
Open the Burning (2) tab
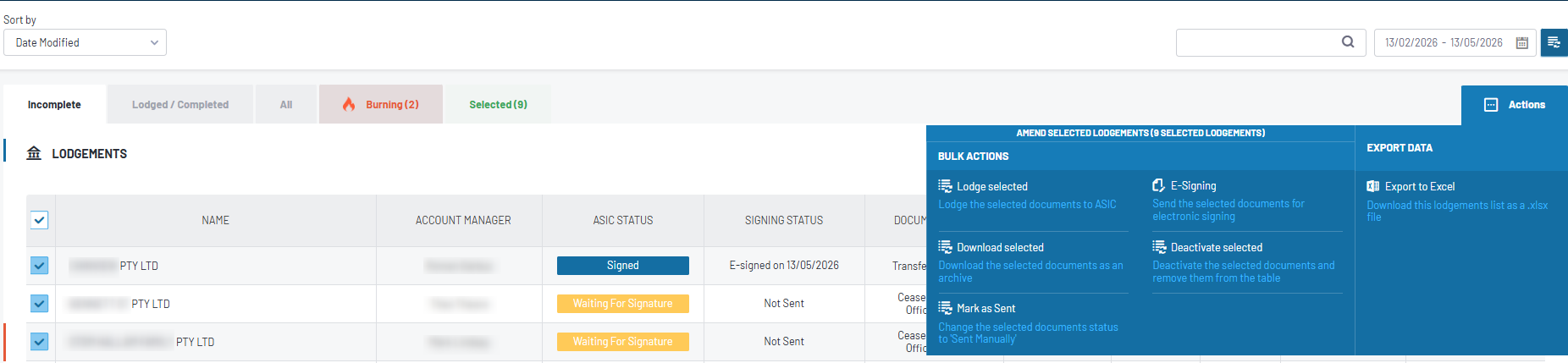[381, 105]
